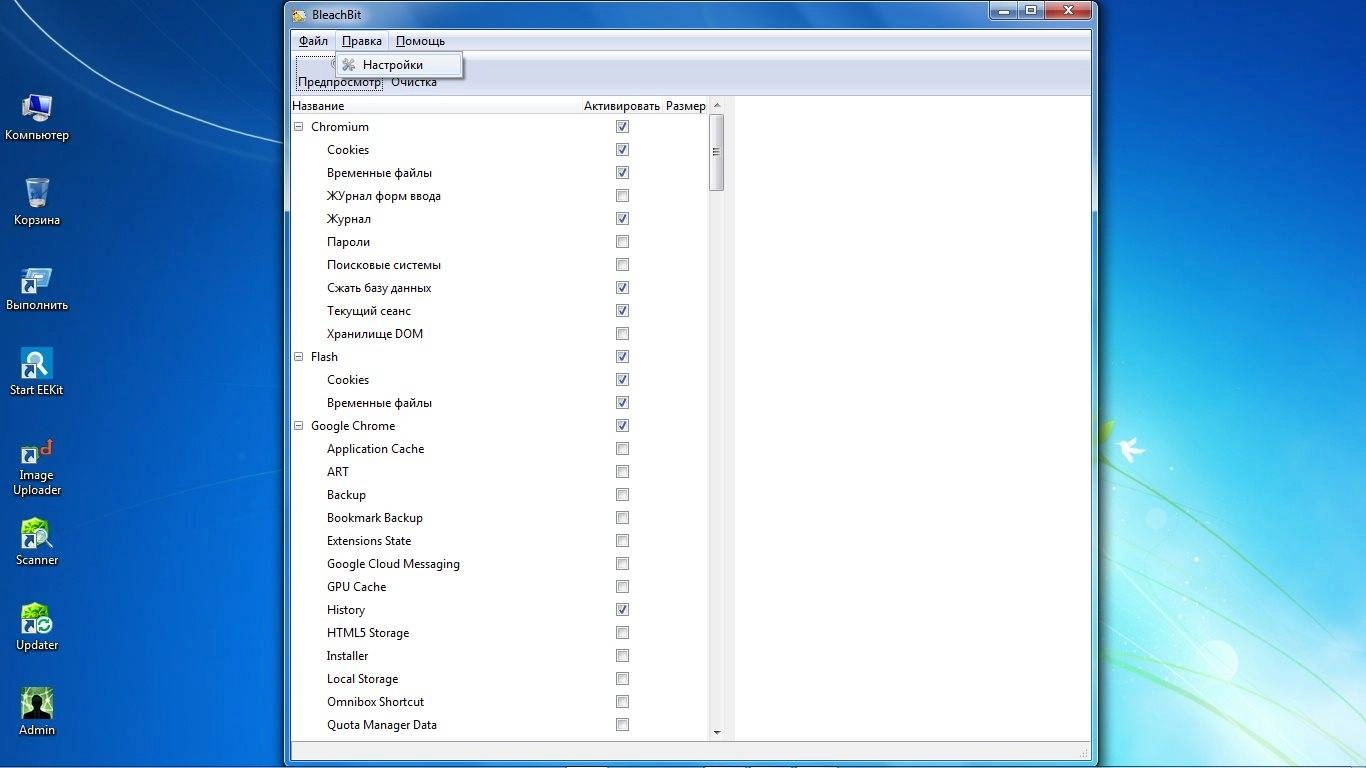Image resolution: width=1366 pixels, height=768 pixels.
Task: Enable the ART checkbox
Action: (622, 472)
